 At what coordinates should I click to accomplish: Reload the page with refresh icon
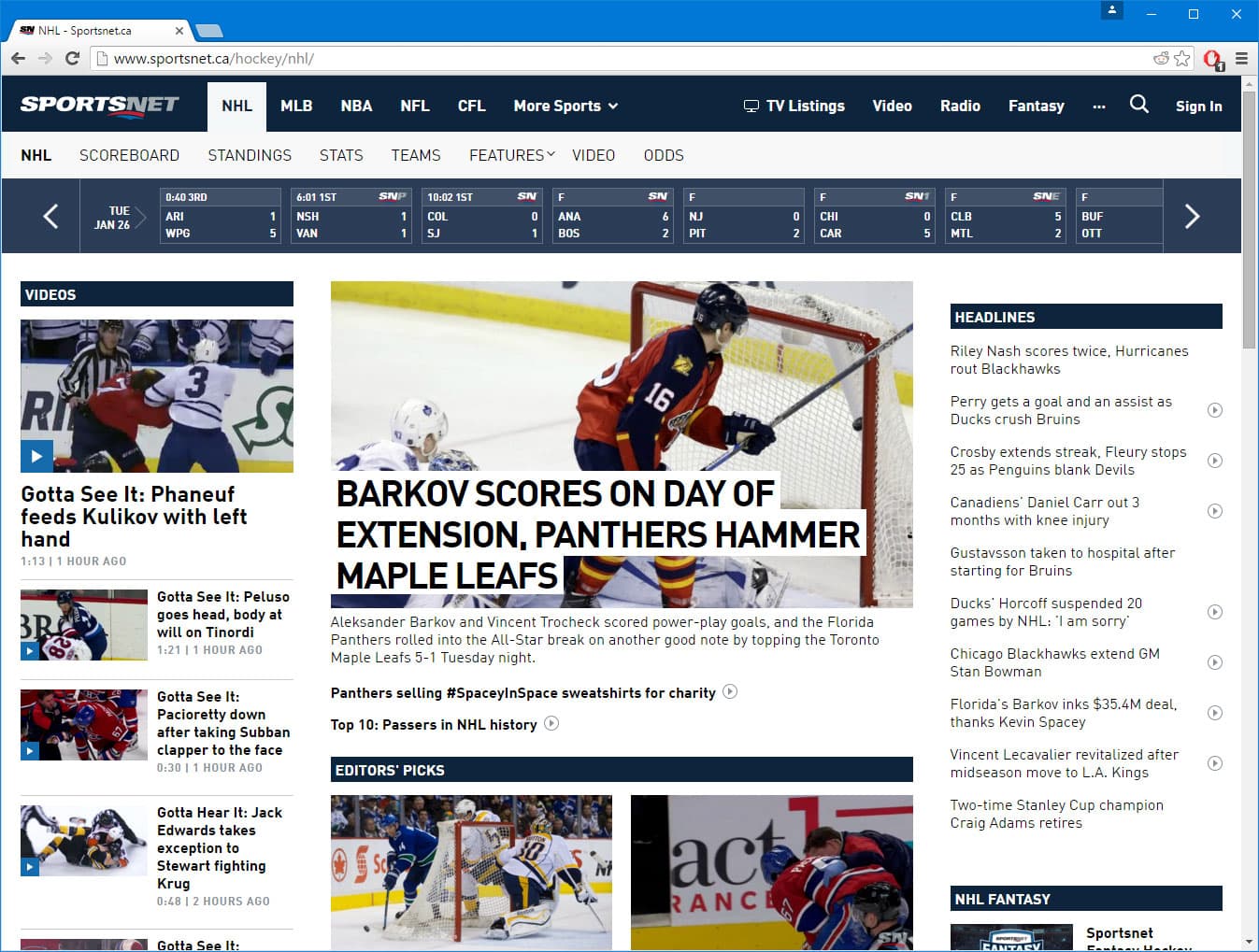tap(72, 58)
